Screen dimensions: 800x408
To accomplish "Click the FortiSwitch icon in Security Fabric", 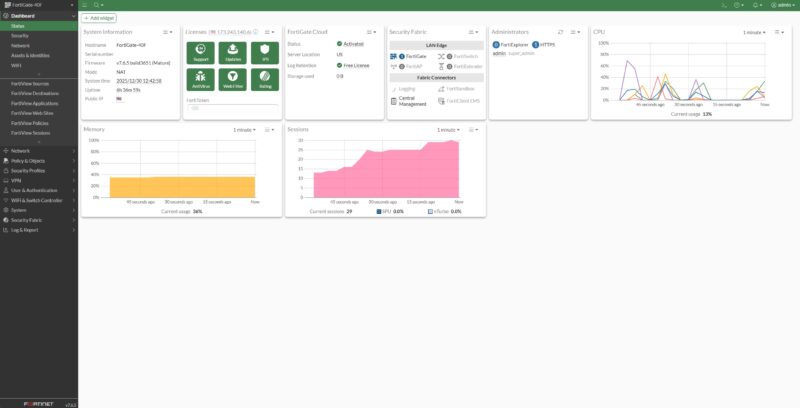I will pos(441,56).
